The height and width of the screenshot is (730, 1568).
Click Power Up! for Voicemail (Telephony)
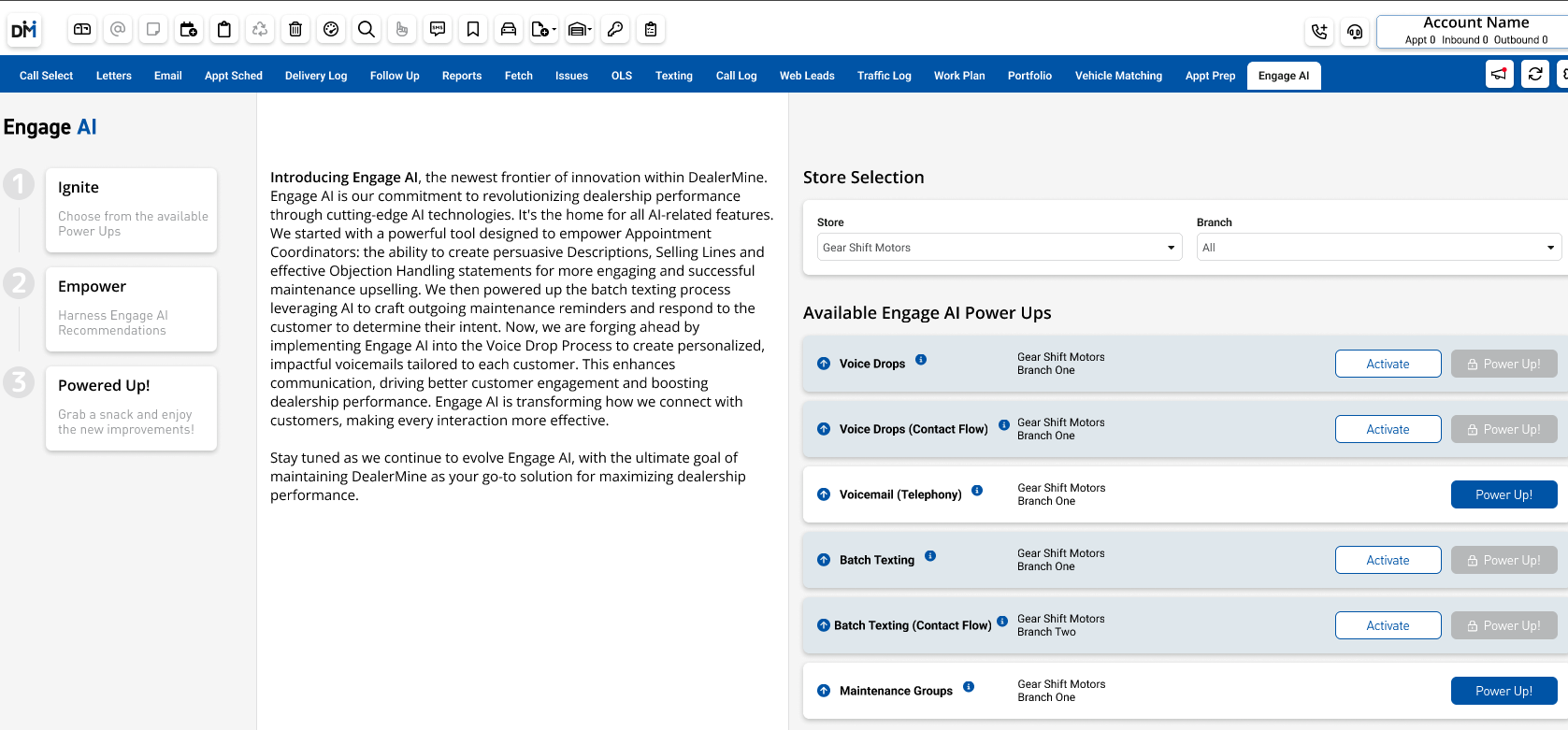point(1504,494)
